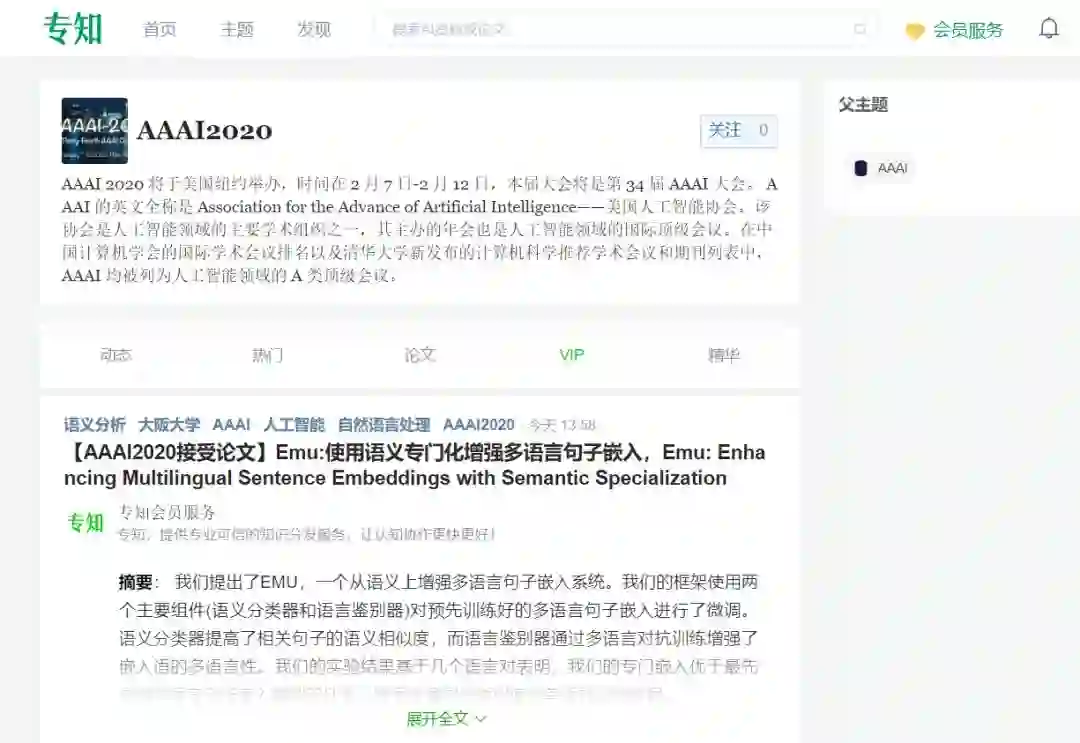This screenshot has height=743, width=1080.
Task: Click the AAAI2020 topic thumbnail image
Action: click(94, 131)
